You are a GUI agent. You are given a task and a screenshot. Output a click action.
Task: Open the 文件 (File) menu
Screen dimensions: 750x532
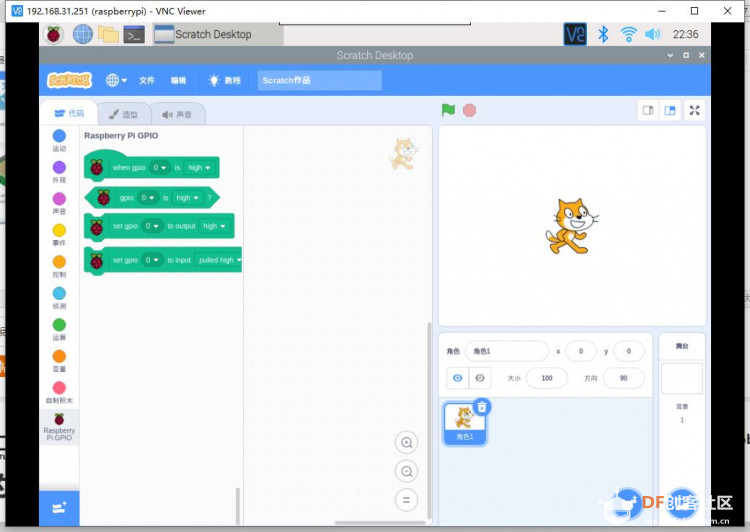point(147,80)
